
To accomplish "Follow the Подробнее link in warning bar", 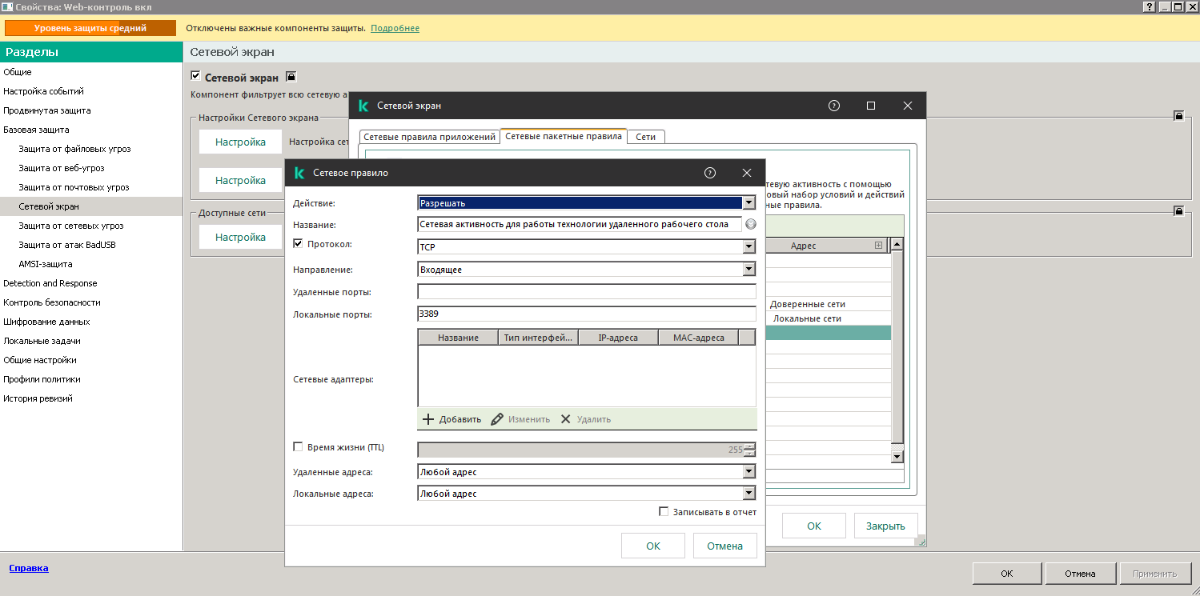I will tap(395, 28).
